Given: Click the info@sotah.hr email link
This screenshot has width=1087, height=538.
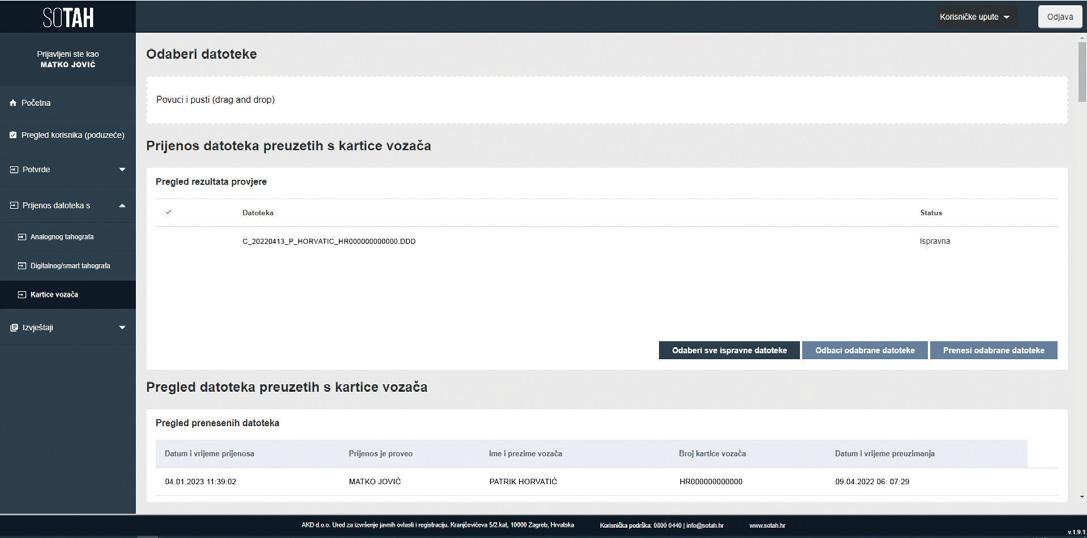Looking at the screenshot, I should (x=705, y=526).
